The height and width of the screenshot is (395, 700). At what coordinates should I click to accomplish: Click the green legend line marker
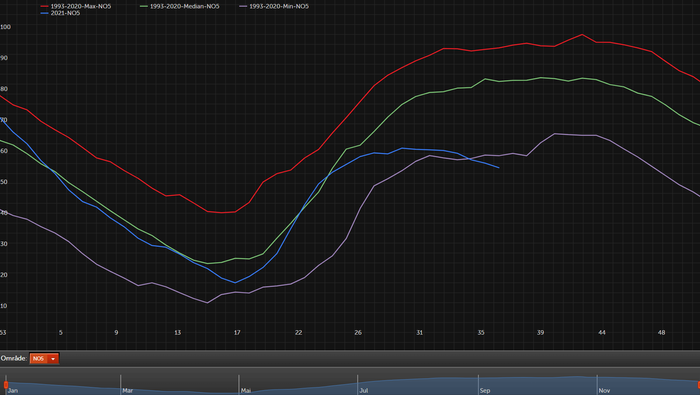[144, 6]
